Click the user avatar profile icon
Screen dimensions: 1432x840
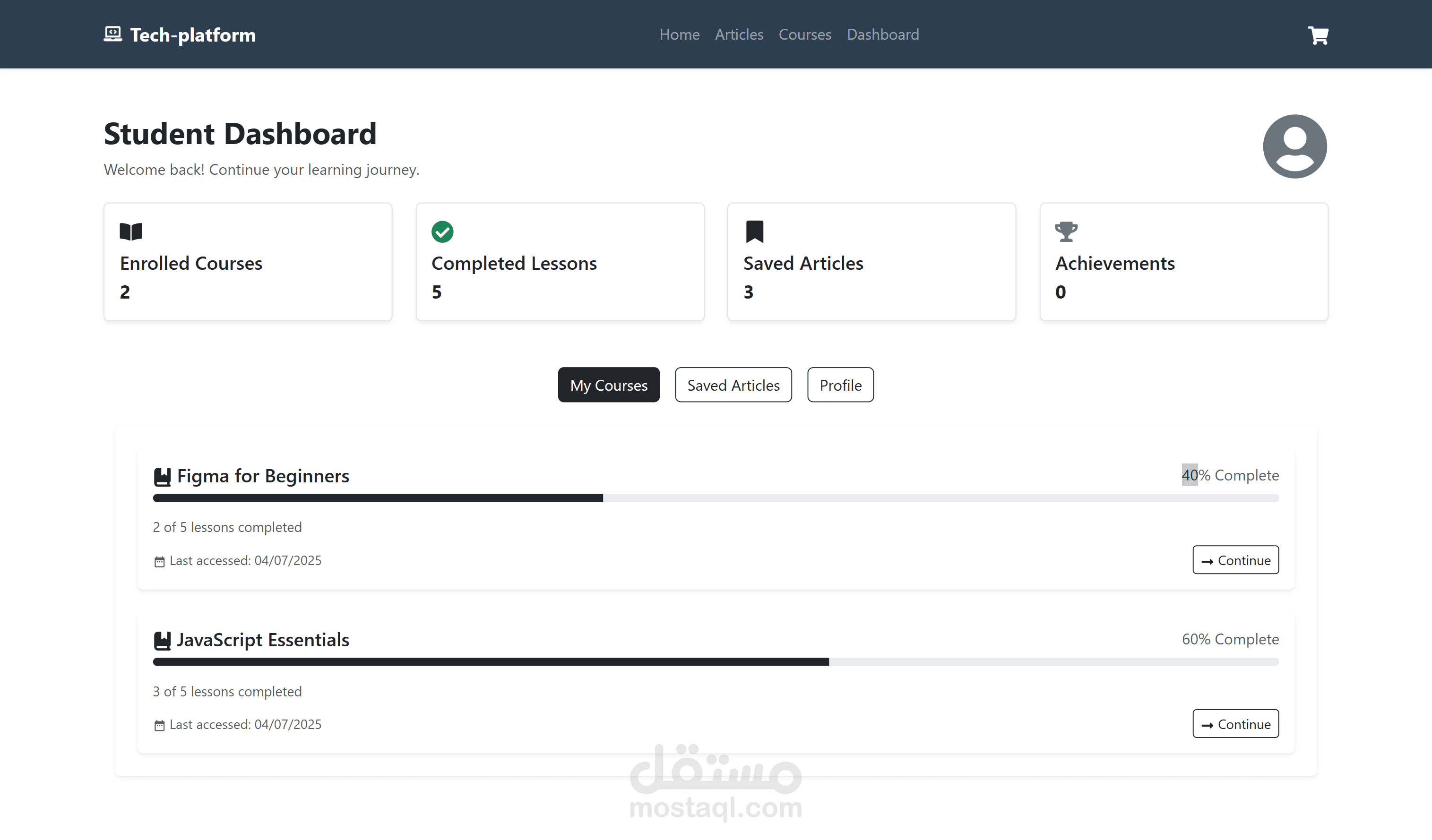[x=1294, y=146]
